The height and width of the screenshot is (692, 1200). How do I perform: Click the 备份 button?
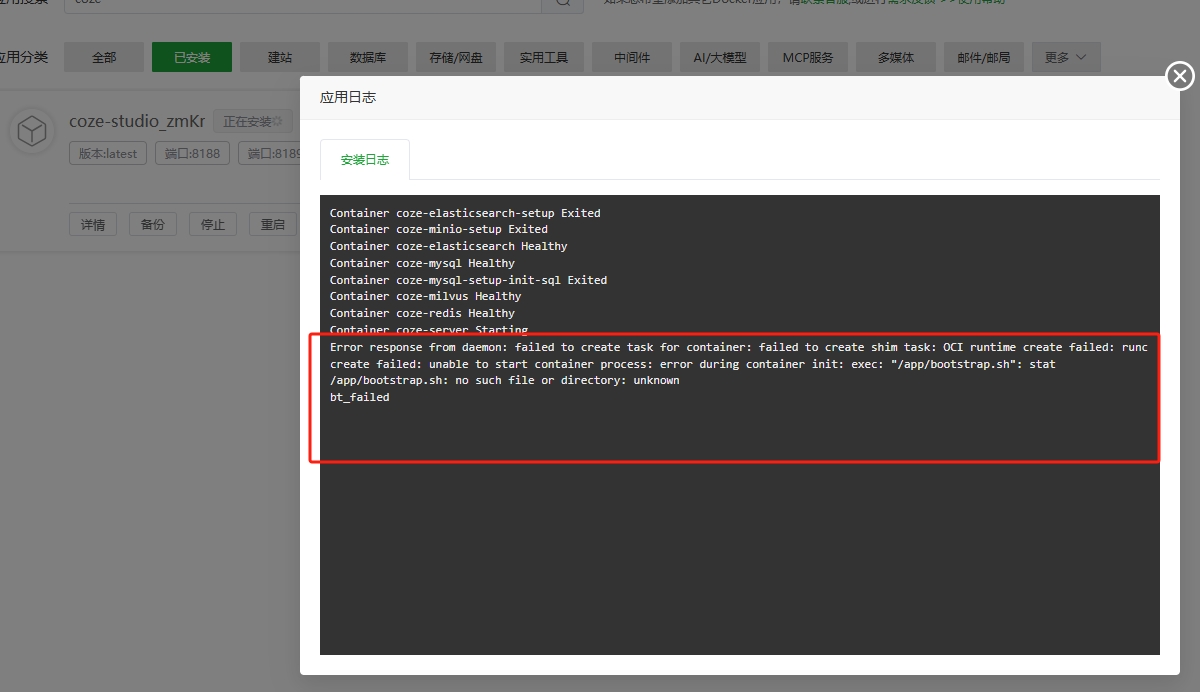153,224
